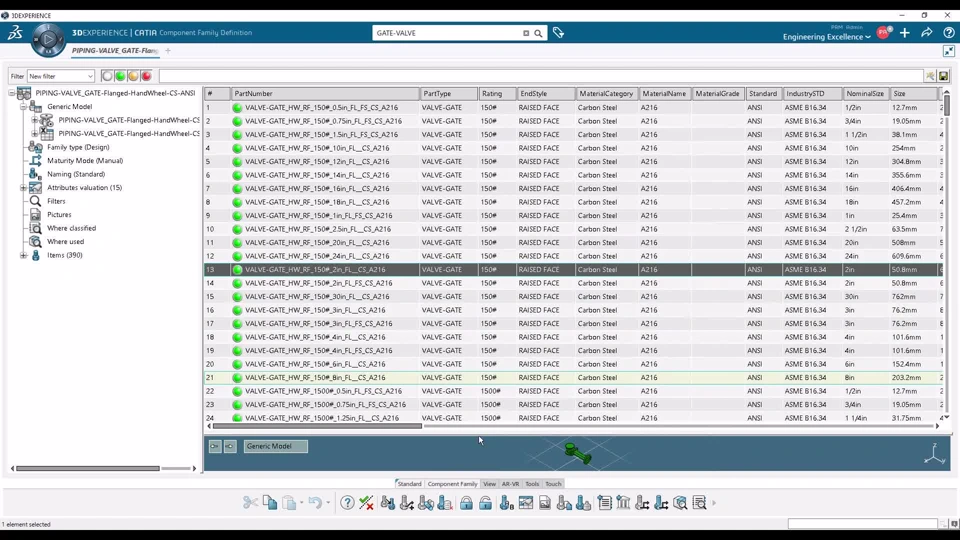Click the filter apply icon beside save icon
960x540 pixels.
pos(930,76)
